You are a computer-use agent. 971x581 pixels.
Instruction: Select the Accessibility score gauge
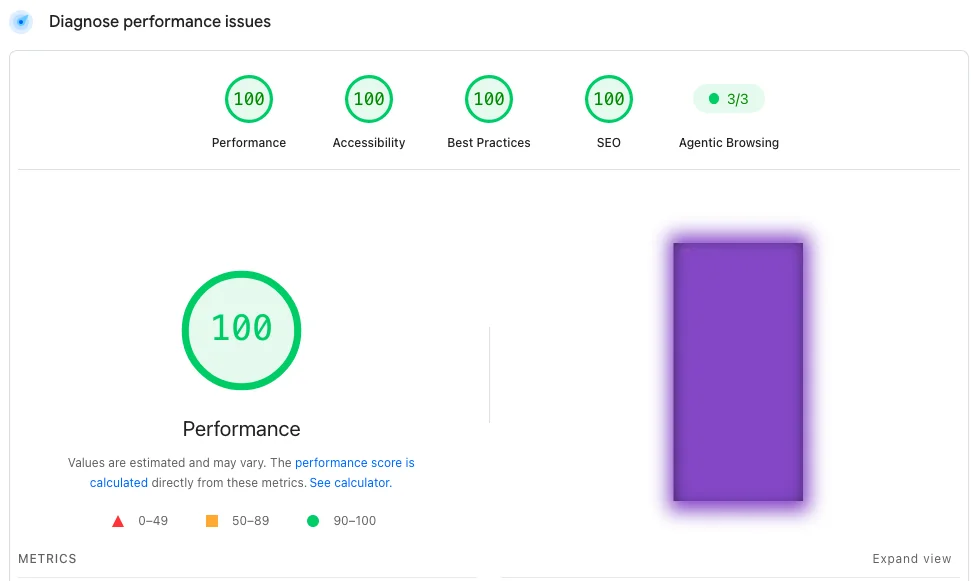369,99
